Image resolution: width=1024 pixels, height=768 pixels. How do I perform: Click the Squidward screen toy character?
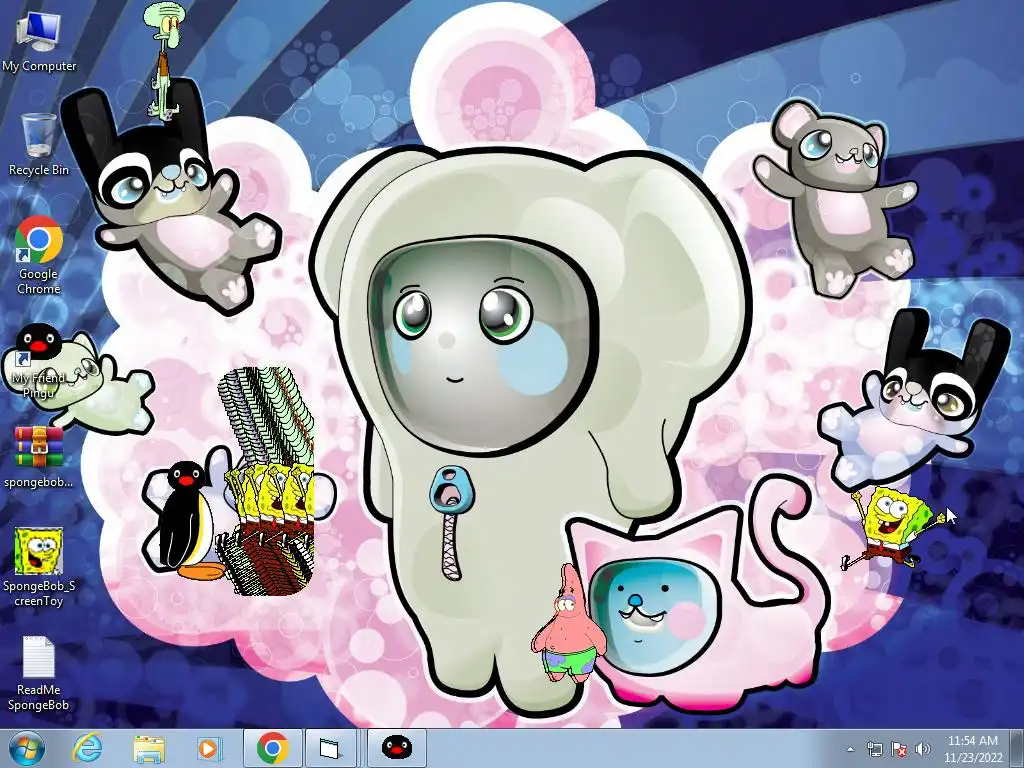(163, 60)
